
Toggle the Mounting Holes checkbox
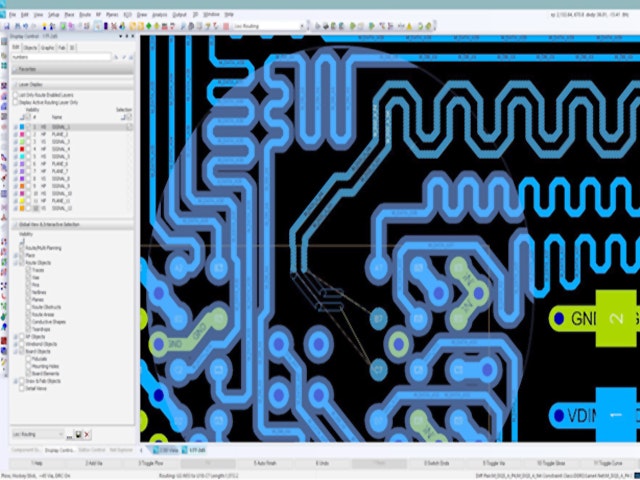[28, 366]
